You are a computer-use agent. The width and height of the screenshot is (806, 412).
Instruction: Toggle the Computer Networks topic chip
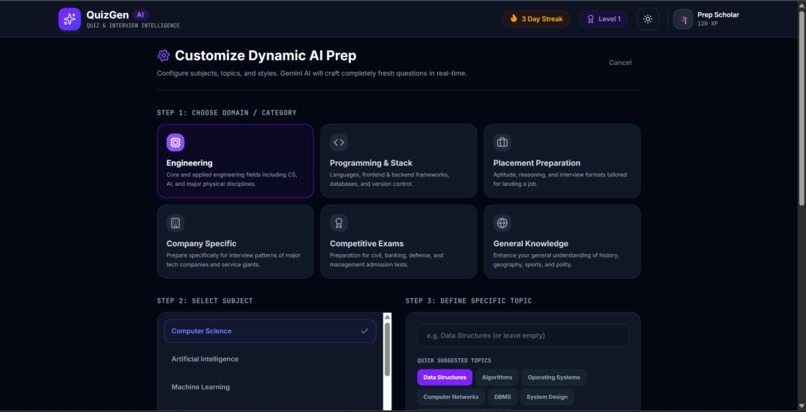tap(451, 397)
